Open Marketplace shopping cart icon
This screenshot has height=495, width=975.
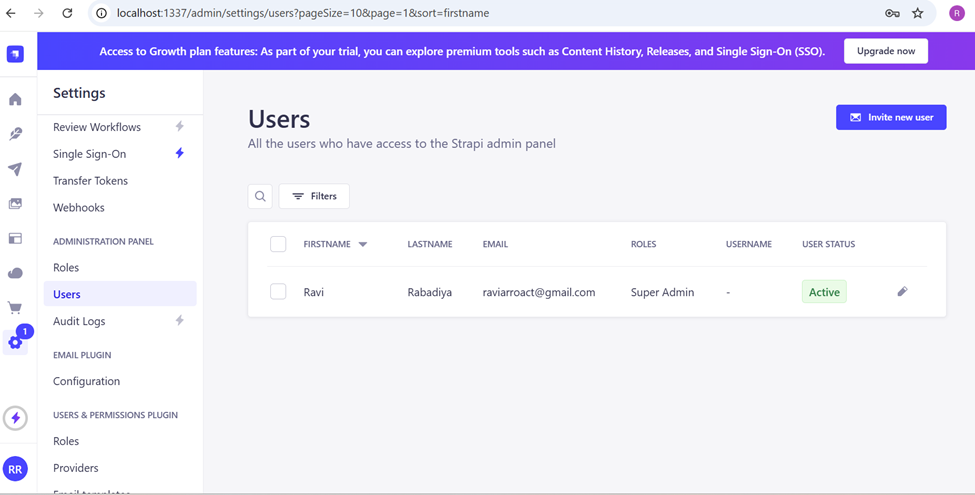coord(15,308)
